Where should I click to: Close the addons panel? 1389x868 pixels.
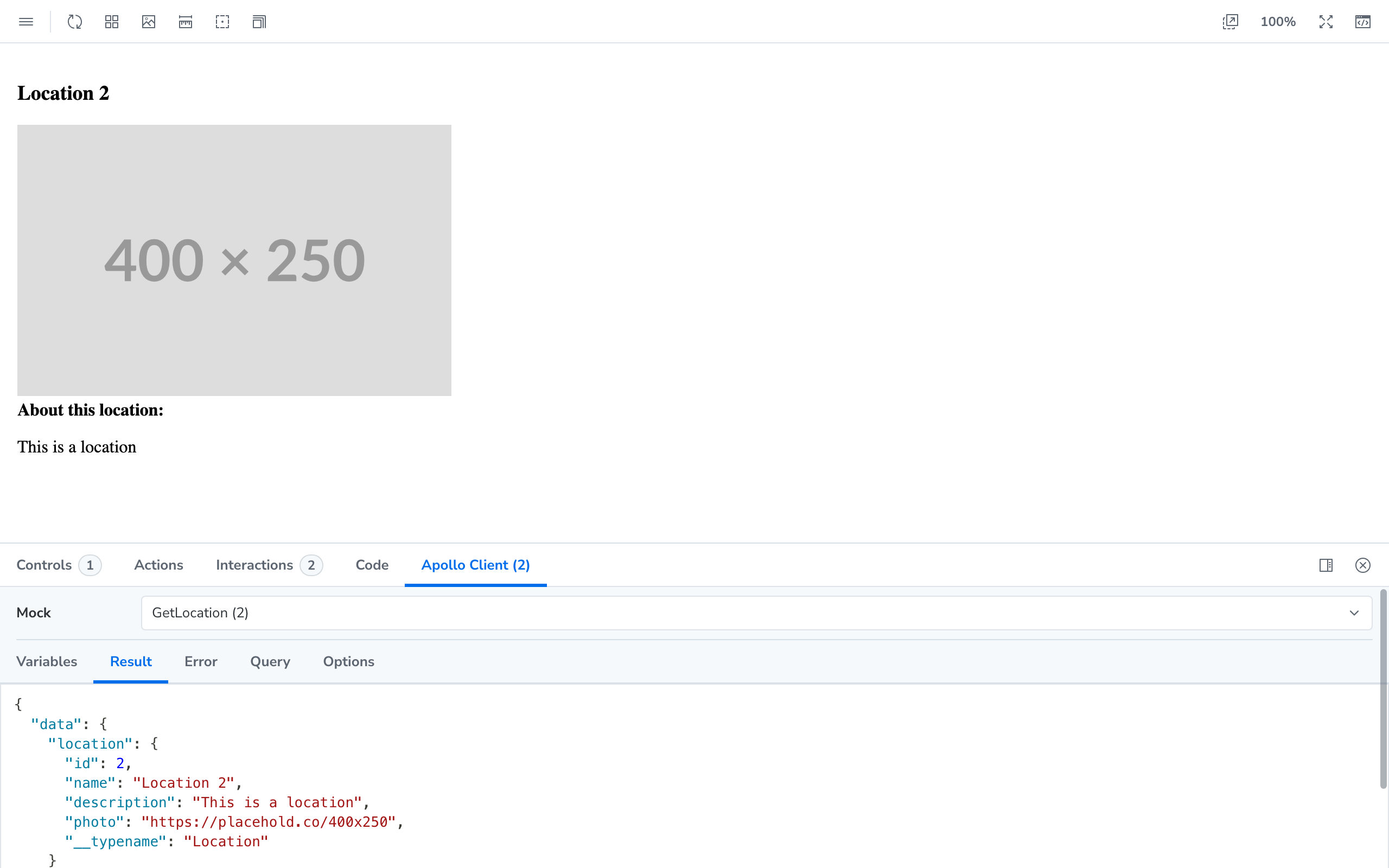click(x=1362, y=565)
